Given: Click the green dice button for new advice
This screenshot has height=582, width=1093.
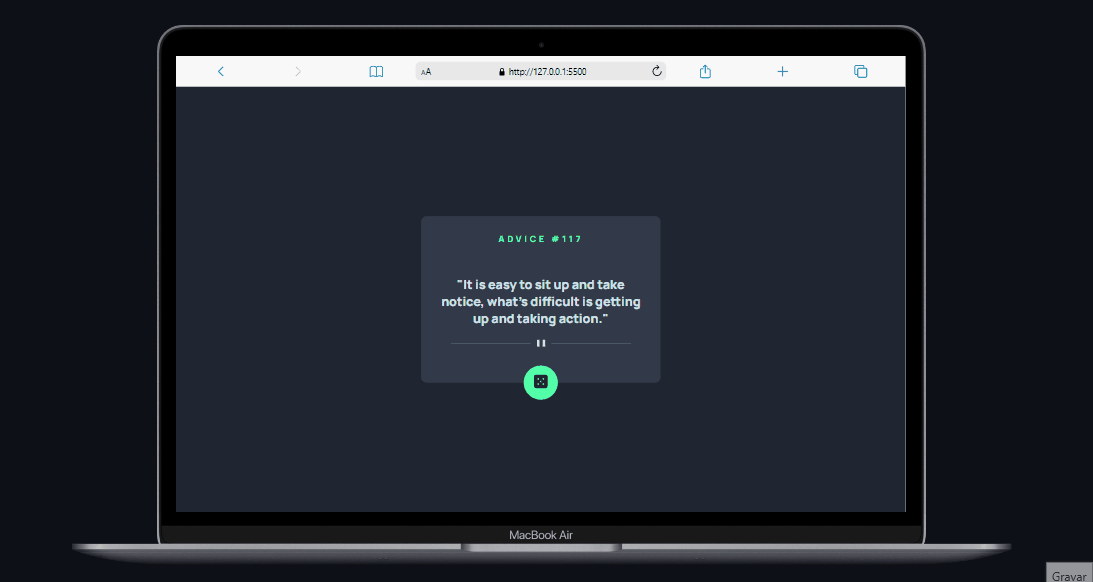Looking at the screenshot, I should [x=540, y=382].
